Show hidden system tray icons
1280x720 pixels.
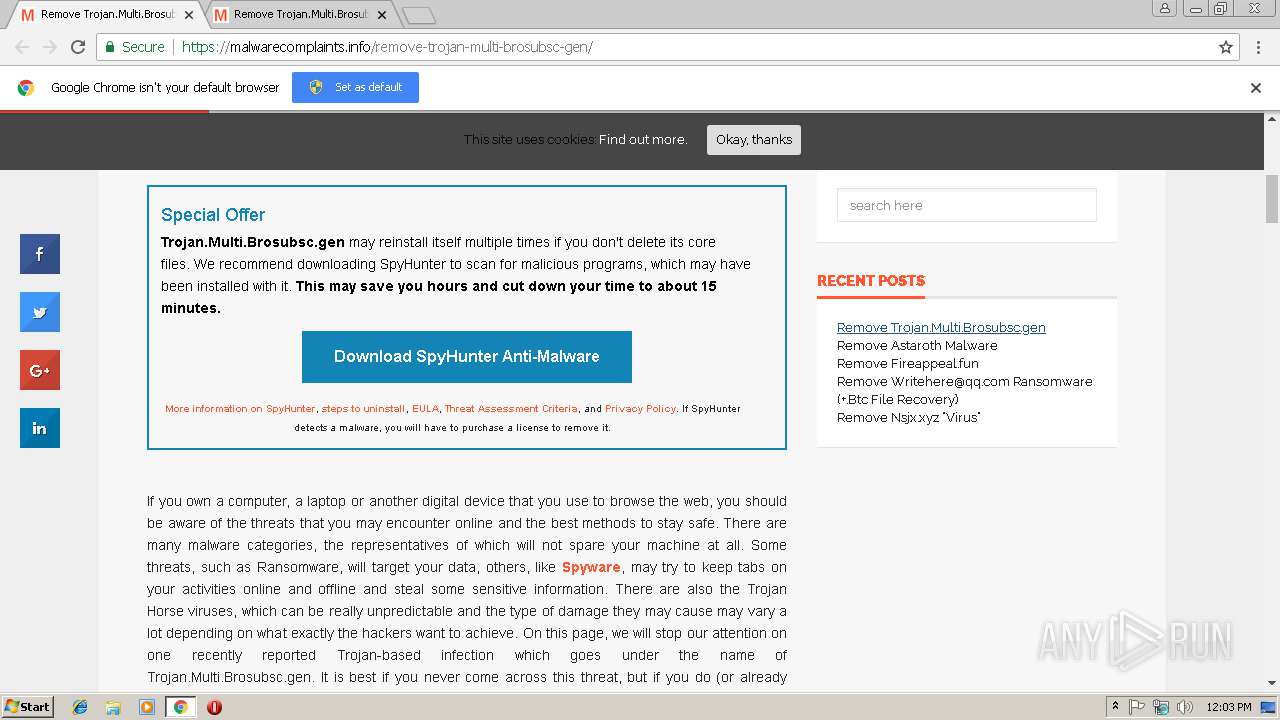tap(1115, 707)
